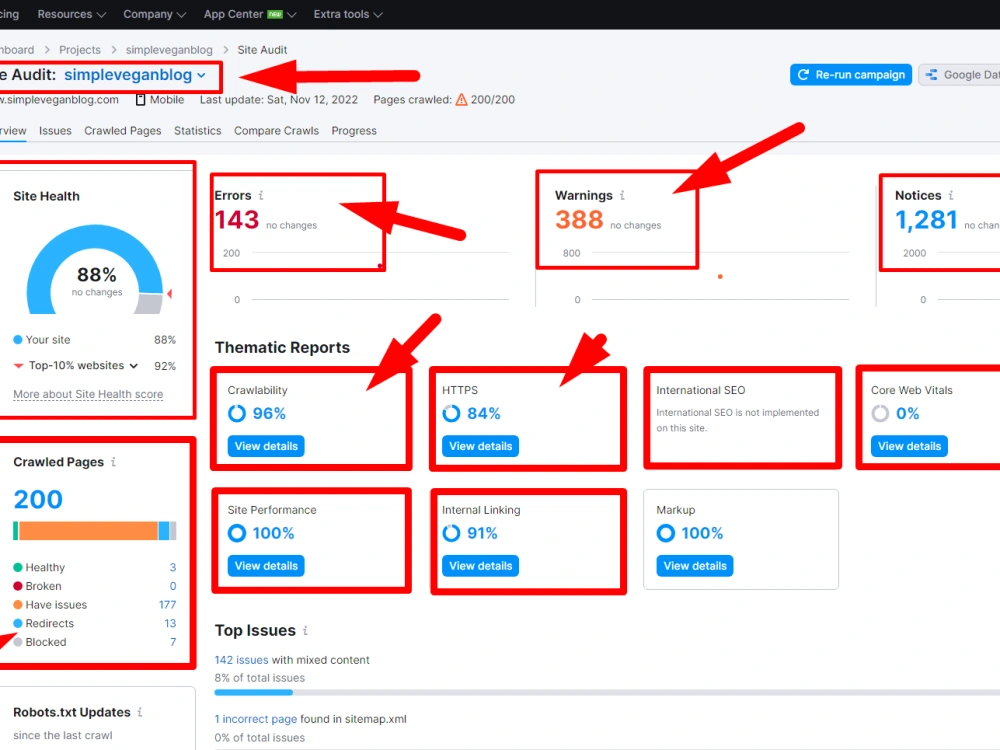
Task: Click the Top Issues info icon
Action: (x=305, y=630)
